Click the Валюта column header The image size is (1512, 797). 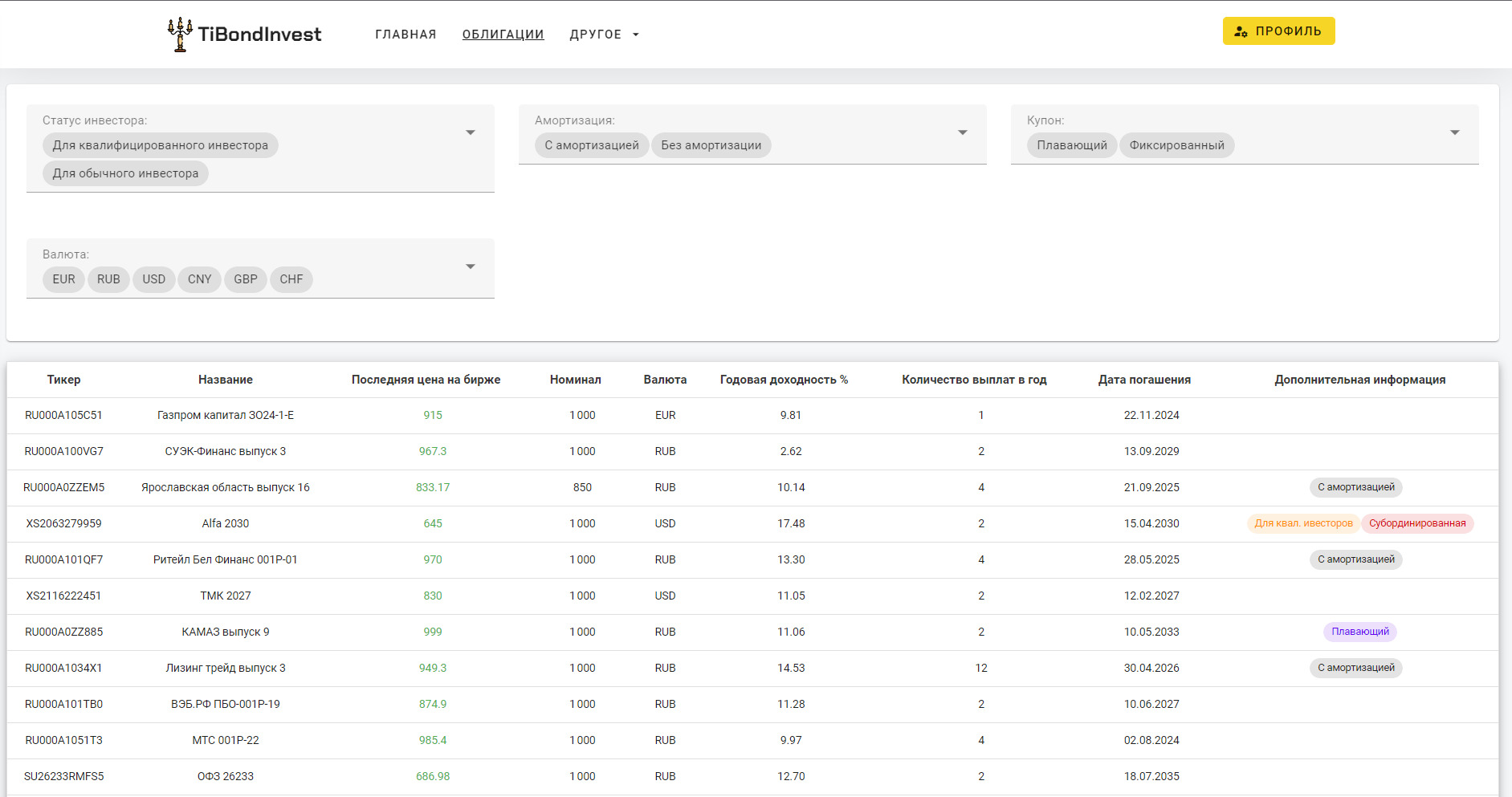click(x=665, y=380)
